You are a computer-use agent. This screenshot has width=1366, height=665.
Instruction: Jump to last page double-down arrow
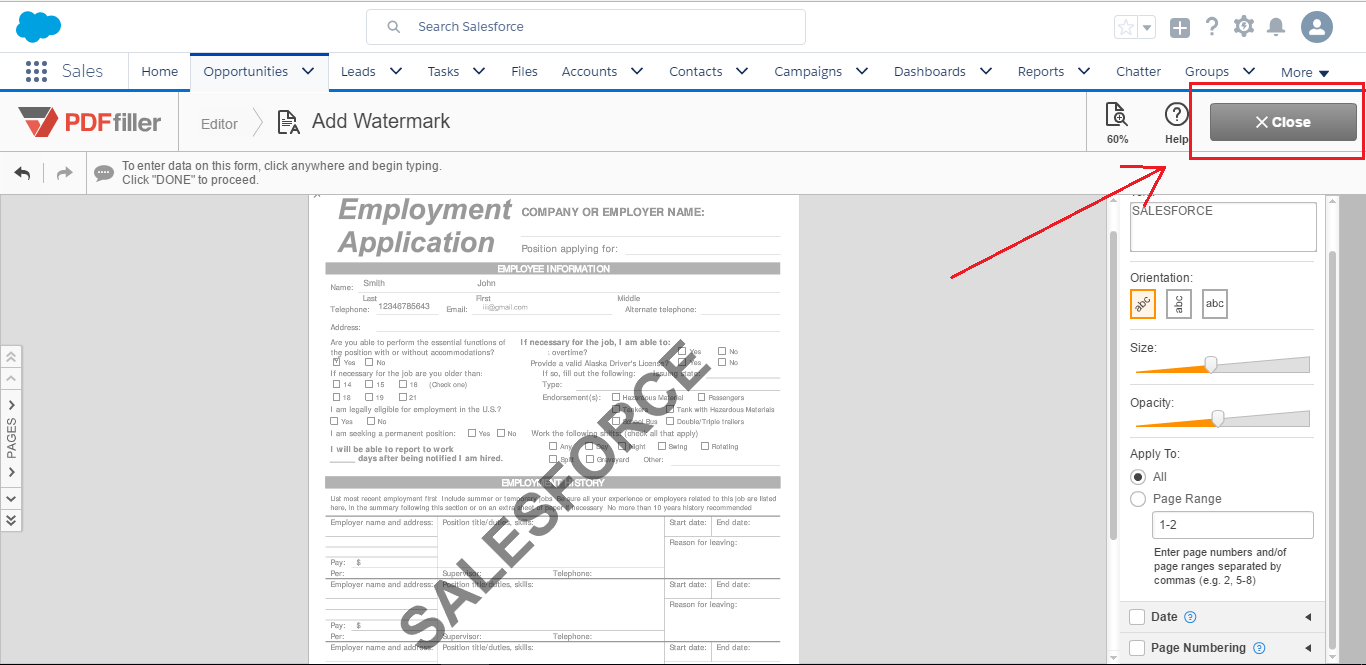click(x=11, y=520)
